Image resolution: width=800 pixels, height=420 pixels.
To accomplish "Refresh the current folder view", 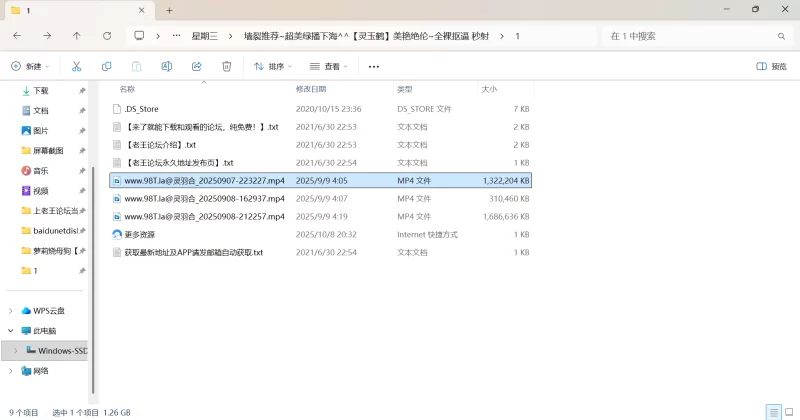I will coord(107,36).
